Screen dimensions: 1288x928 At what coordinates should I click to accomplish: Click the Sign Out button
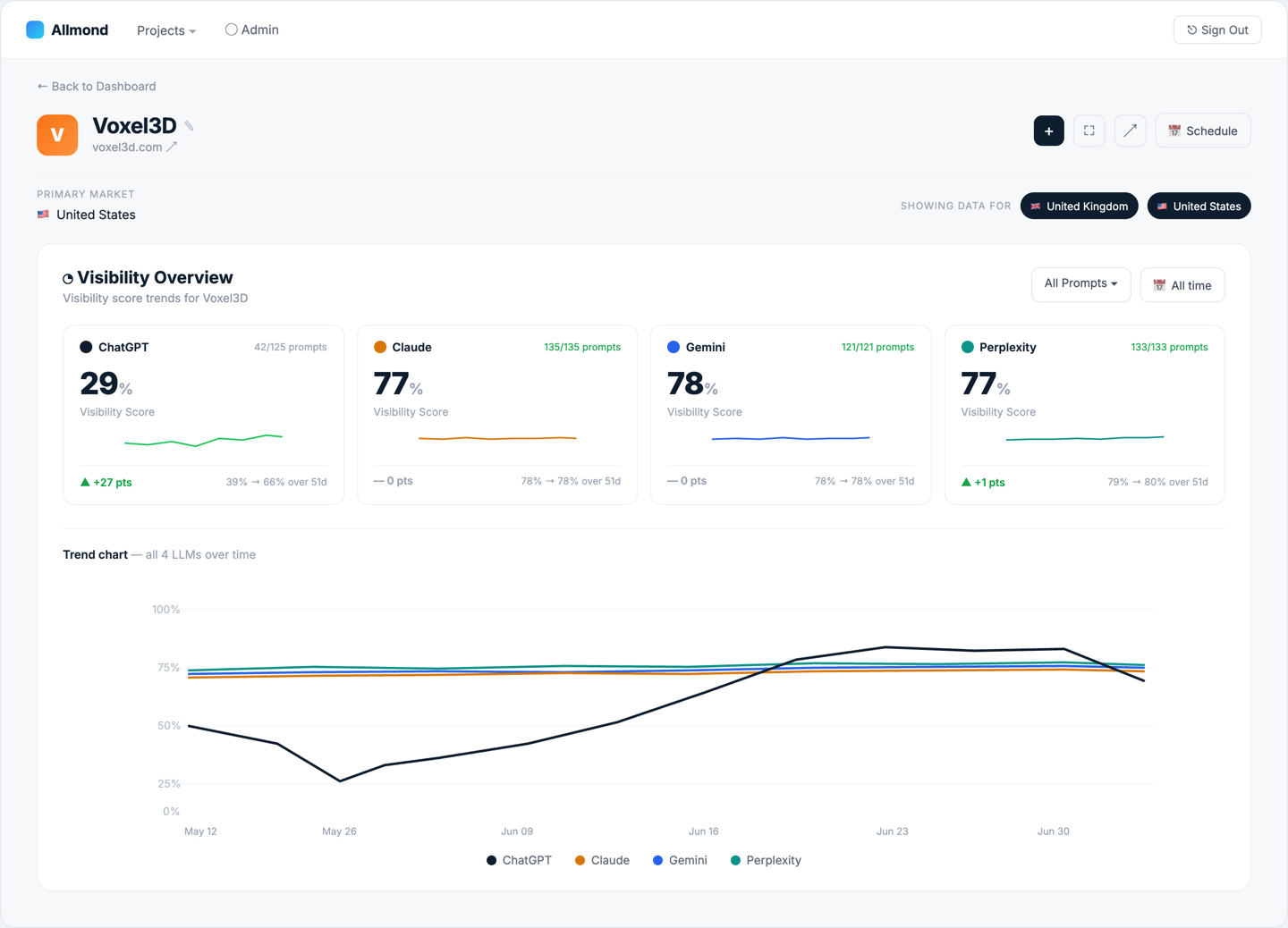[x=1217, y=30]
